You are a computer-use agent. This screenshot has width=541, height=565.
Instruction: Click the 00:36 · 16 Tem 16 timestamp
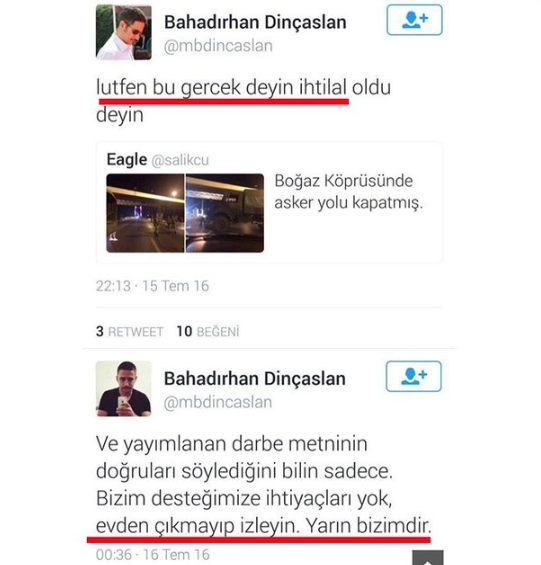pyautogui.click(x=153, y=555)
